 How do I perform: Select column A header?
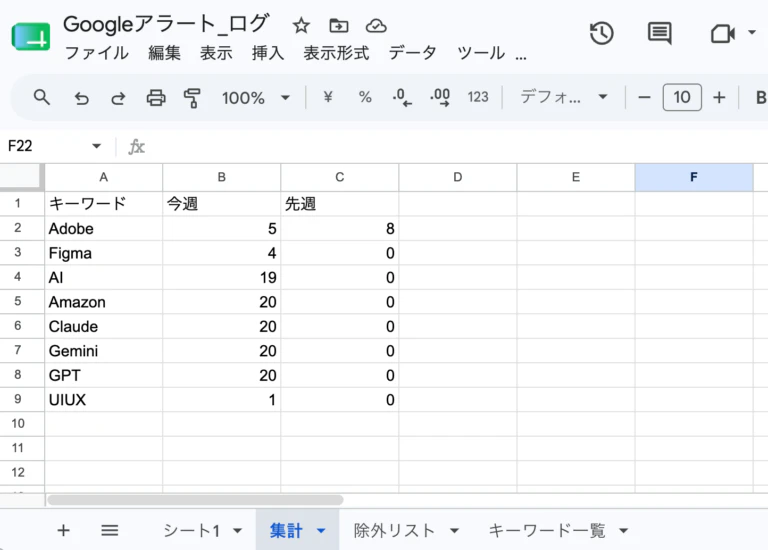click(103, 177)
